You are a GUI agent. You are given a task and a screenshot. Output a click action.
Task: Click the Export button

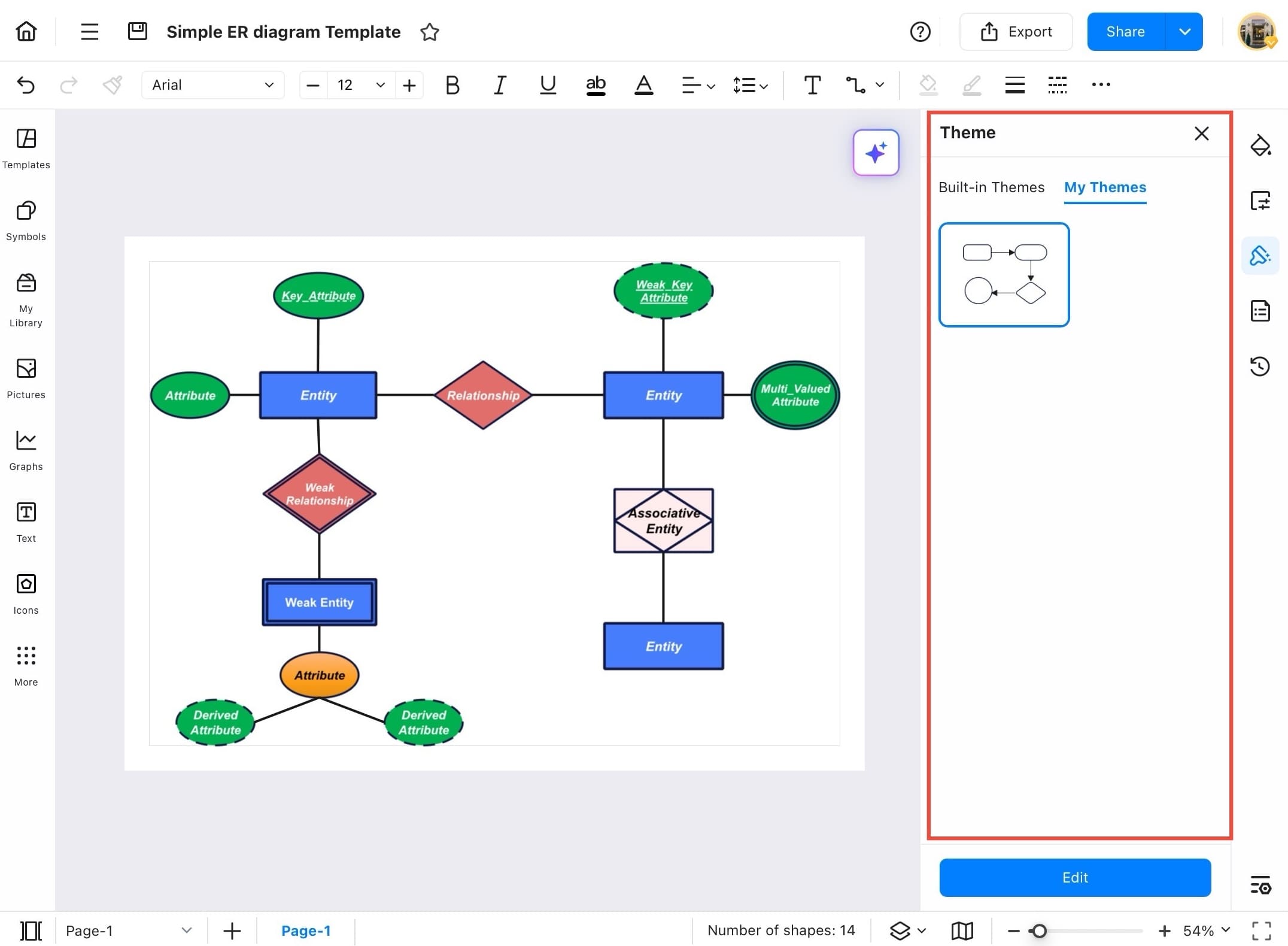coord(1016,32)
